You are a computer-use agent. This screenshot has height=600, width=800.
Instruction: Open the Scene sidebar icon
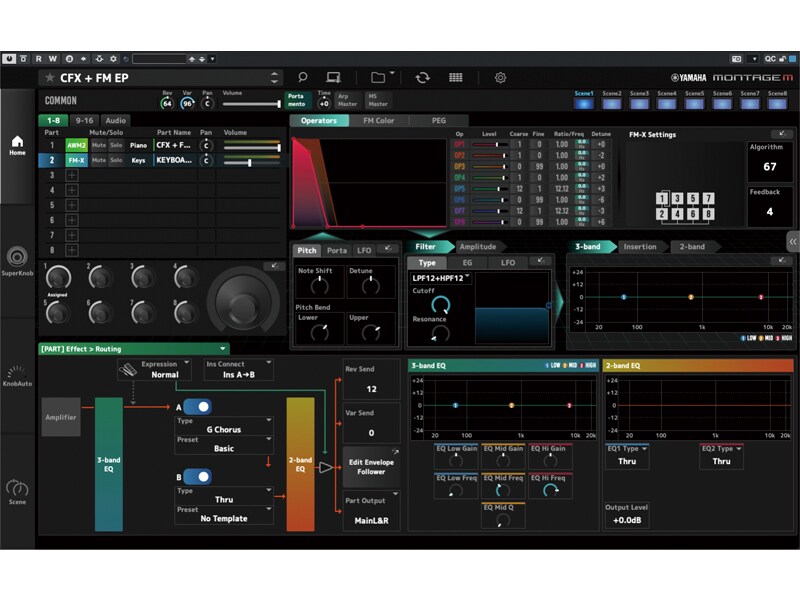tap(17, 492)
